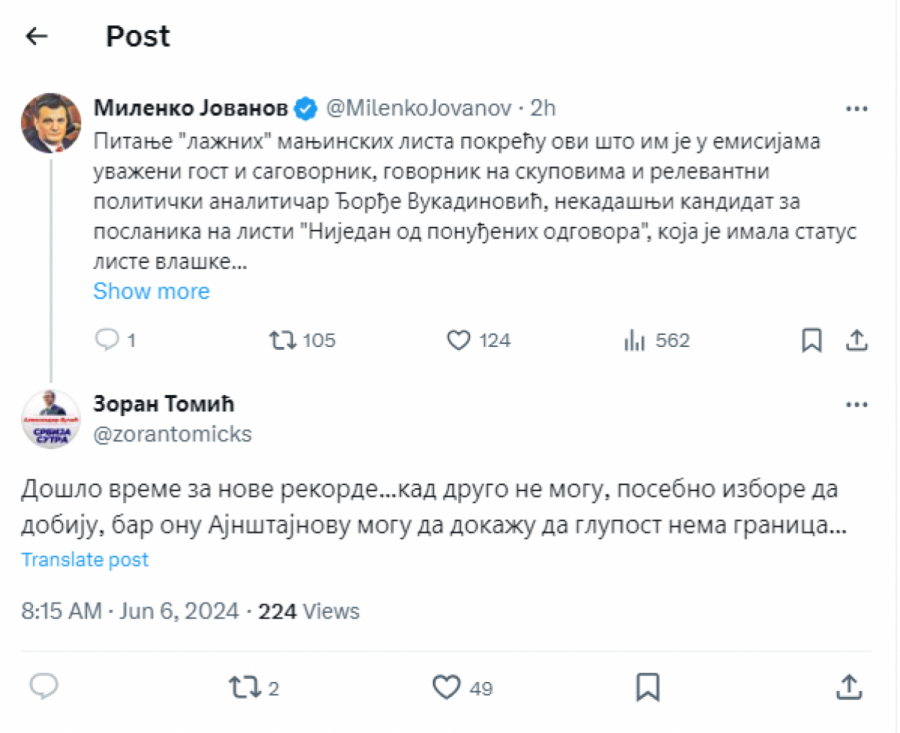
Task: Click the Post header title
Action: 137,36
